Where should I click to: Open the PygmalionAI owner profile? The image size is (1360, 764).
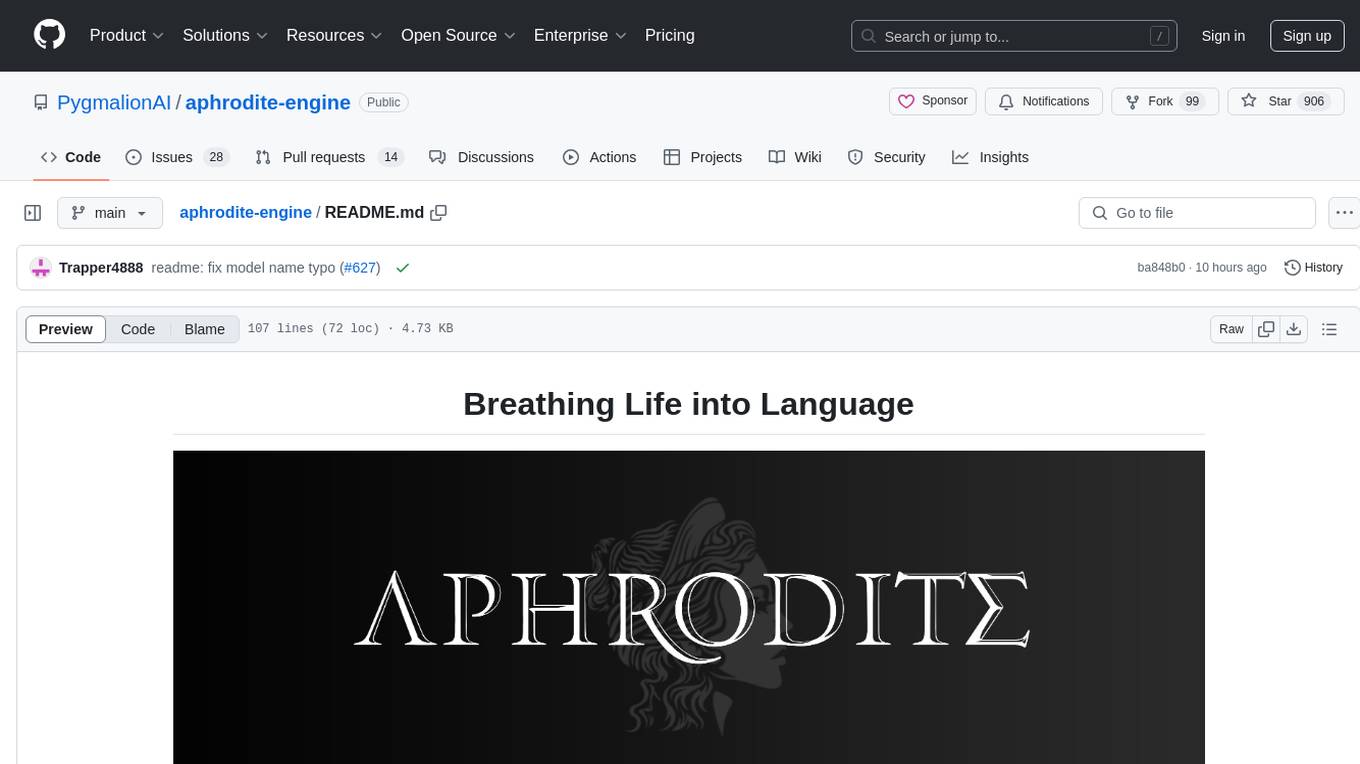pos(114,102)
